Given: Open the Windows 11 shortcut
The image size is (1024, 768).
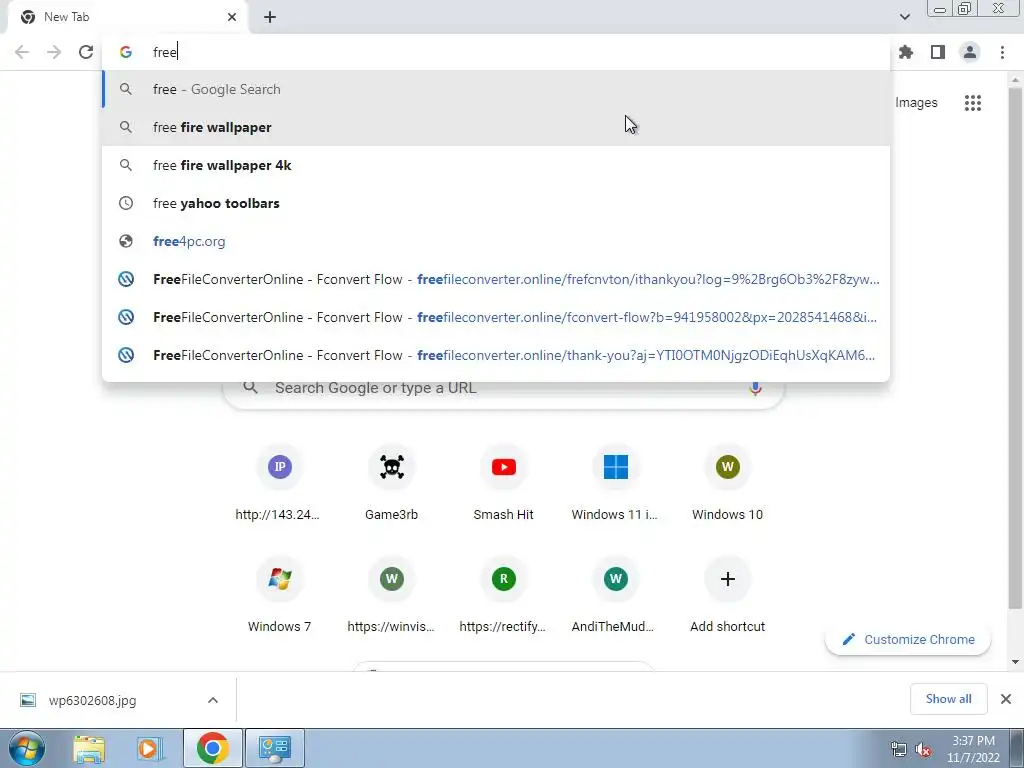Looking at the screenshot, I should click(x=616, y=483).
